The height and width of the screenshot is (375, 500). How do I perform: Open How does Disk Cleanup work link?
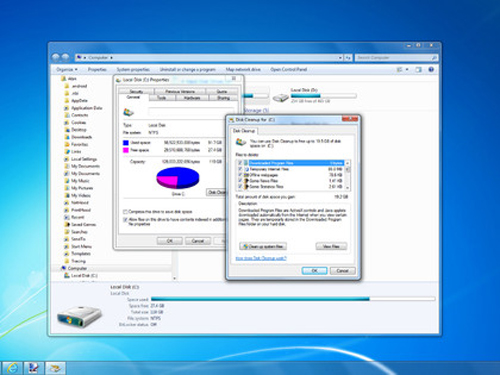click(x=261, y=258)
